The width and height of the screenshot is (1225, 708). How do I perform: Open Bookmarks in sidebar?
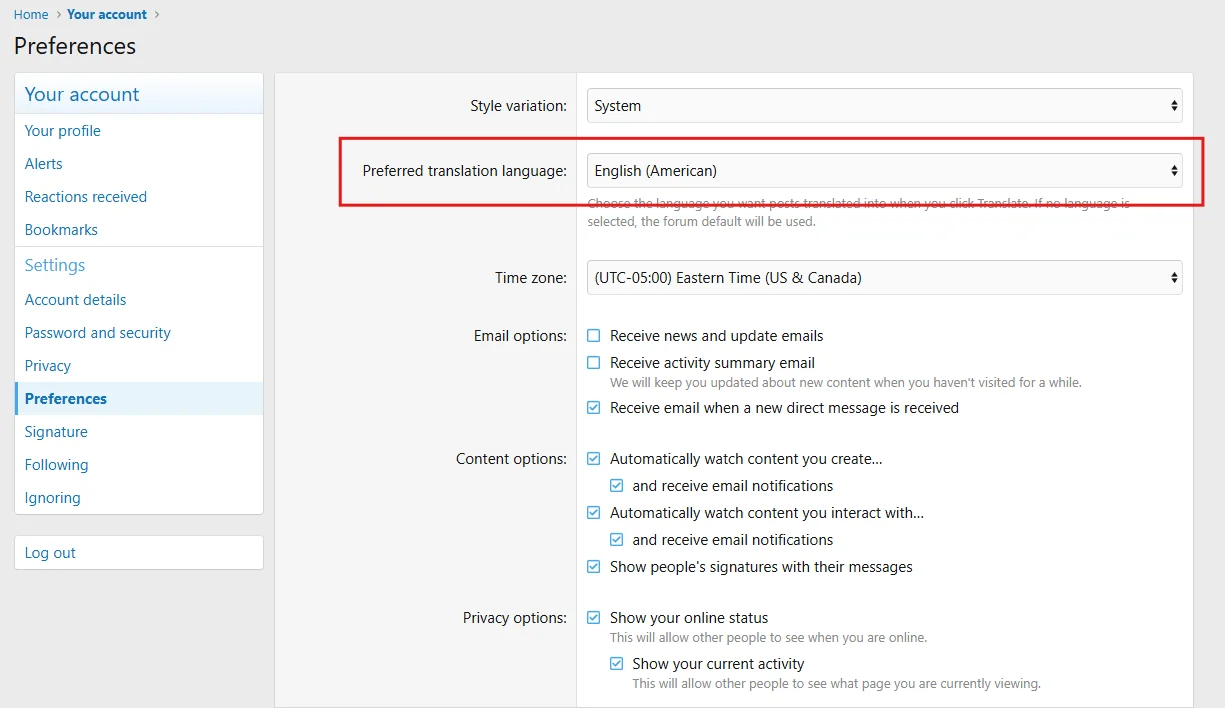click(139, 230)
